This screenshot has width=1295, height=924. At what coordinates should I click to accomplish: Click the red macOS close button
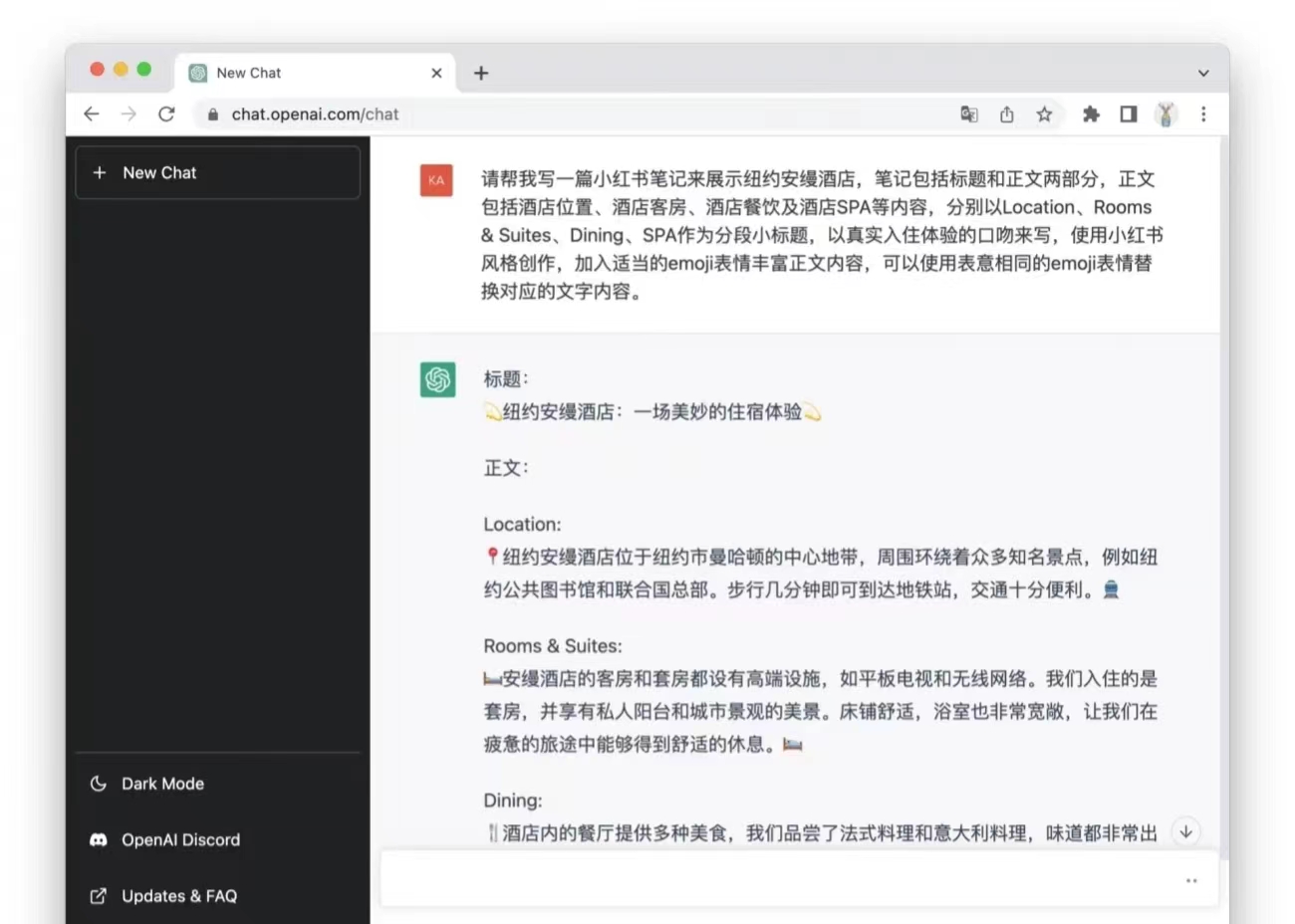(97, 69)
